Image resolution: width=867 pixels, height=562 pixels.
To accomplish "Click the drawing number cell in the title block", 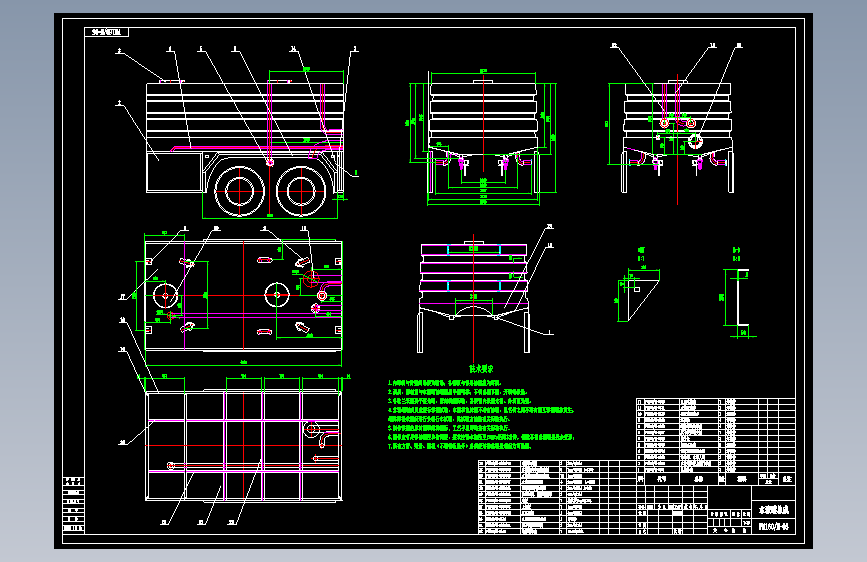I will click(774, 526).
